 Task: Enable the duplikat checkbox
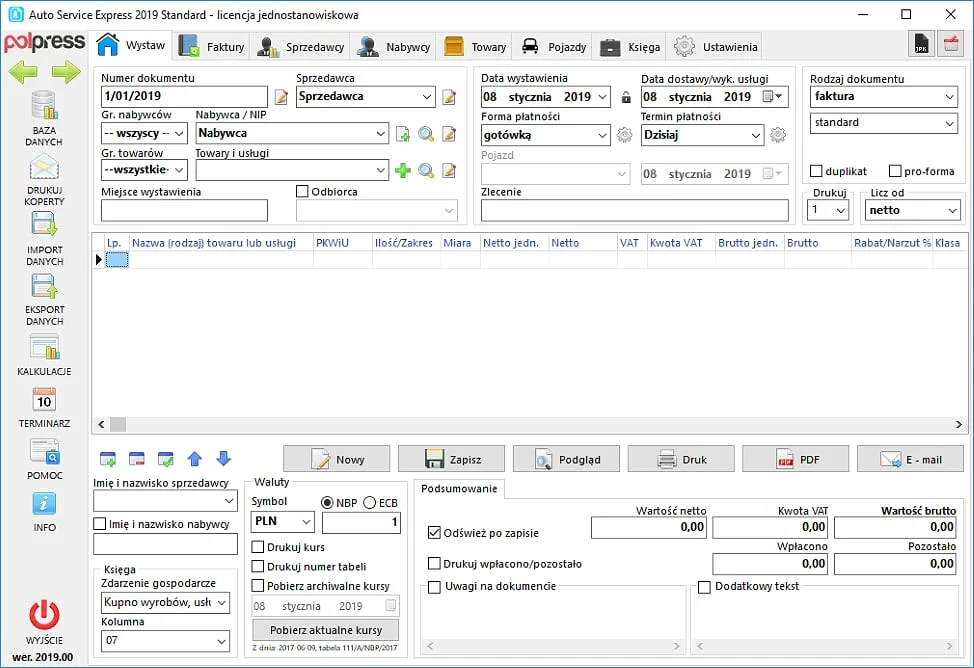click(817, 171)
